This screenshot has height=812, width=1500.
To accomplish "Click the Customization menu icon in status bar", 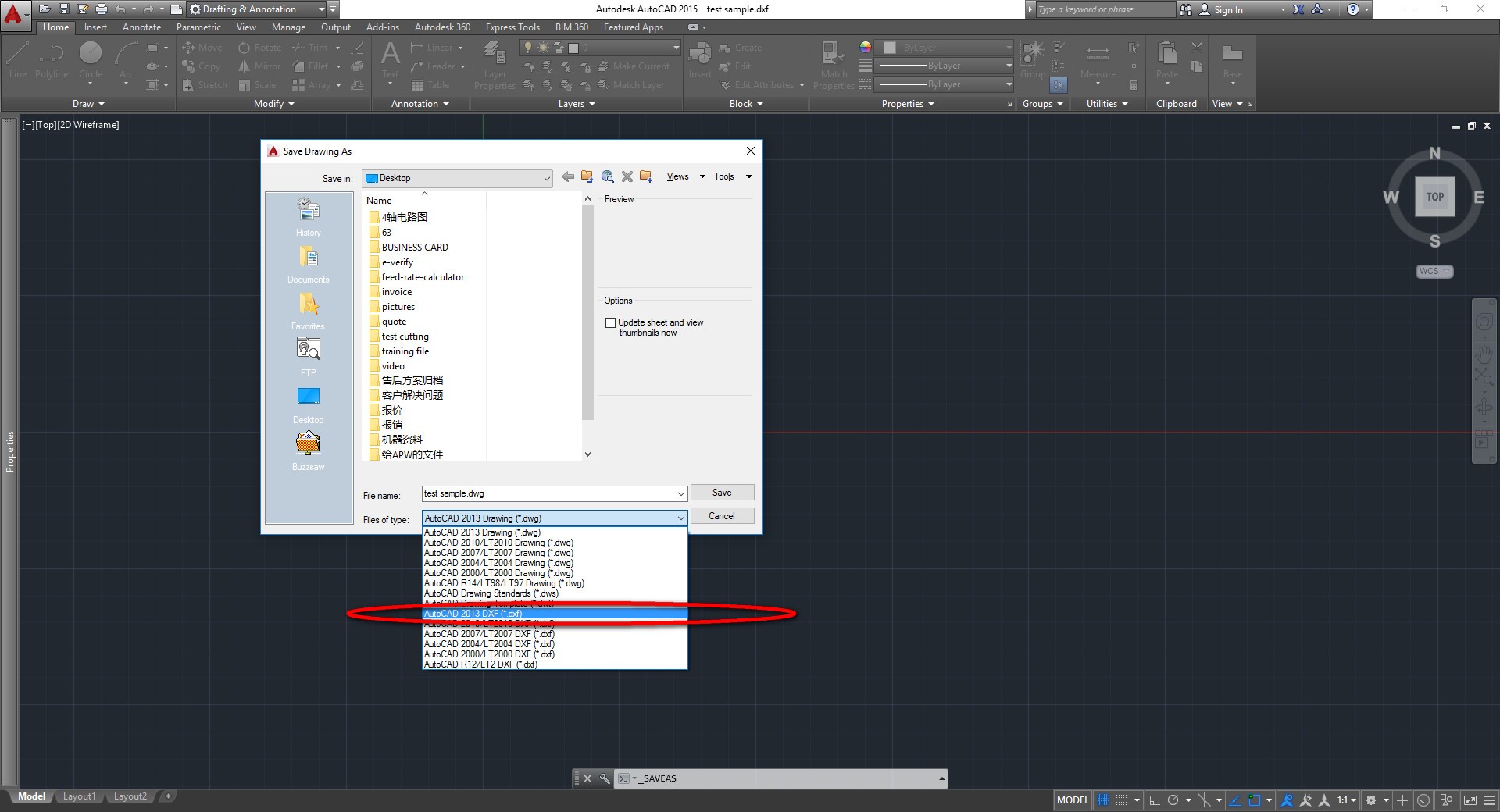I will point(1489,800).
